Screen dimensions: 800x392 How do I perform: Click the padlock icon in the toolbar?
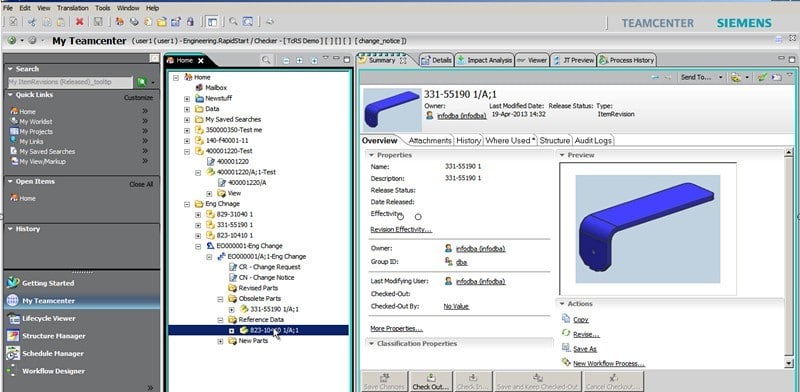pos(190,22)
